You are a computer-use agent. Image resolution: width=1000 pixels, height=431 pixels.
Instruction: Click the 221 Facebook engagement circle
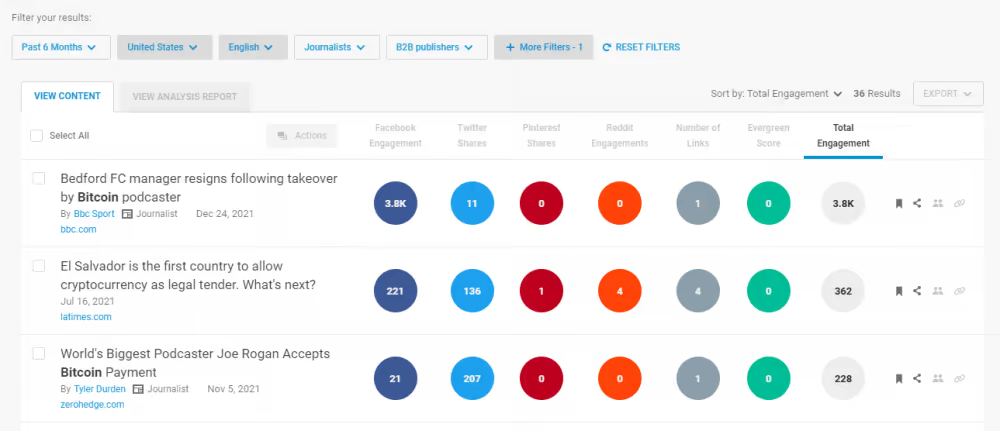tap(395, 291)
